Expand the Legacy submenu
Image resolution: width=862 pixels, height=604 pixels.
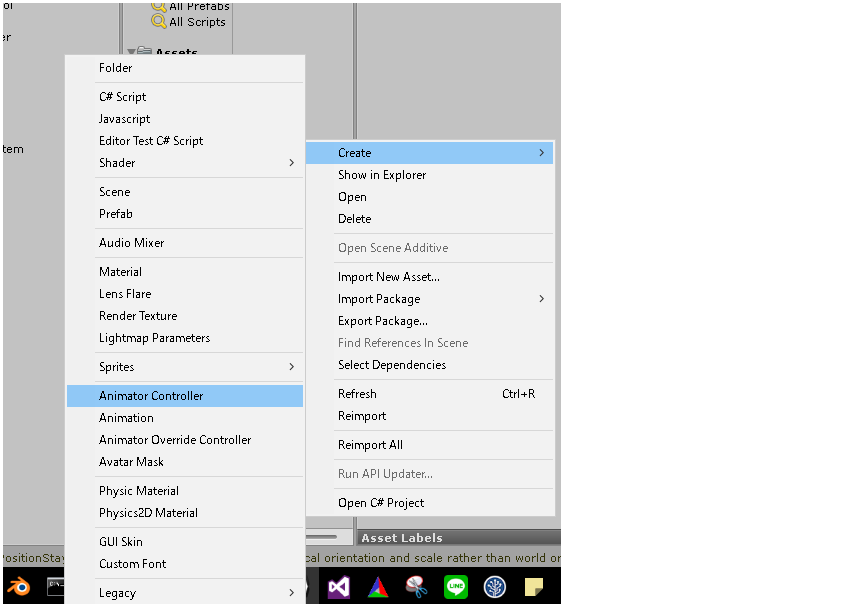[185, 592]
